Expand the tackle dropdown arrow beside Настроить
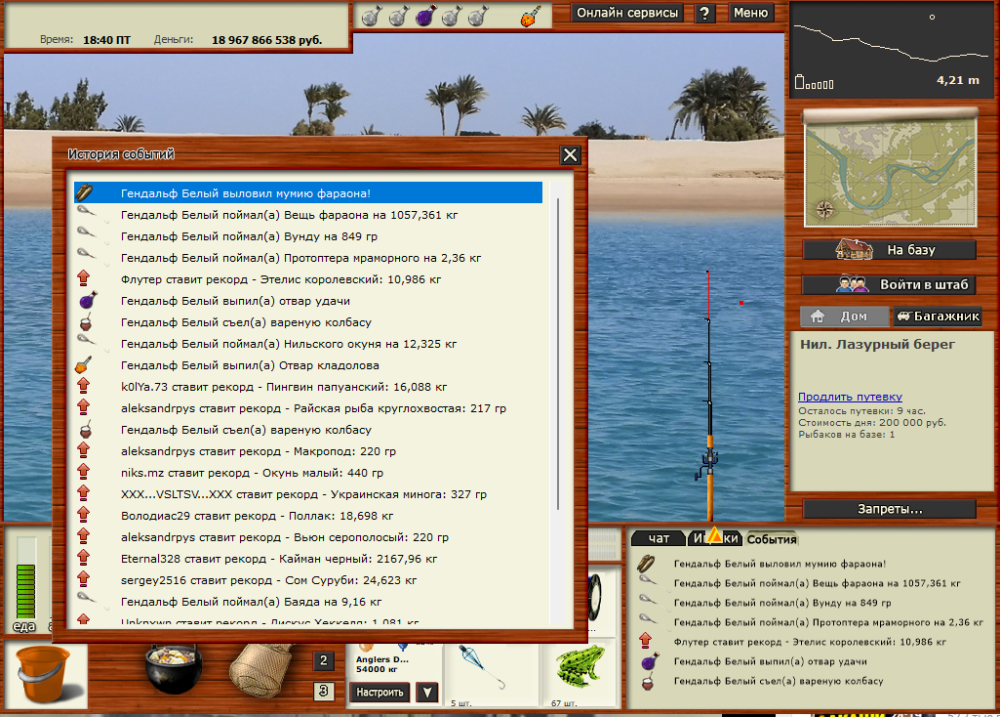 coord(427,691)
